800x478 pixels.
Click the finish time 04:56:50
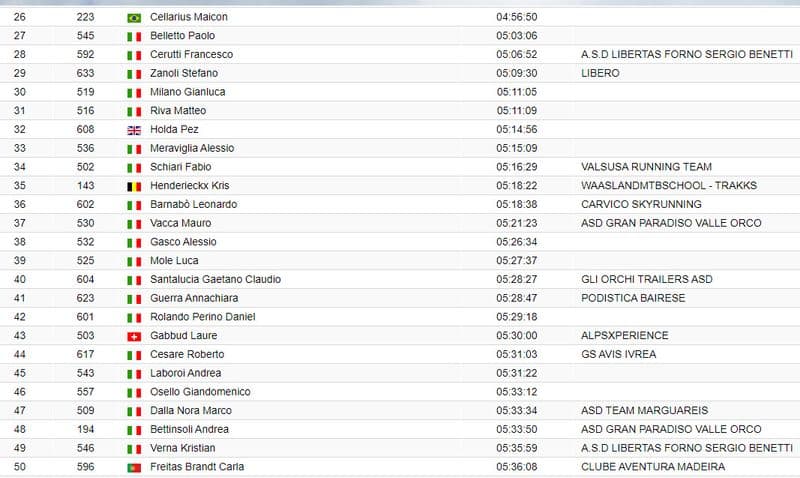pos(516,17)
